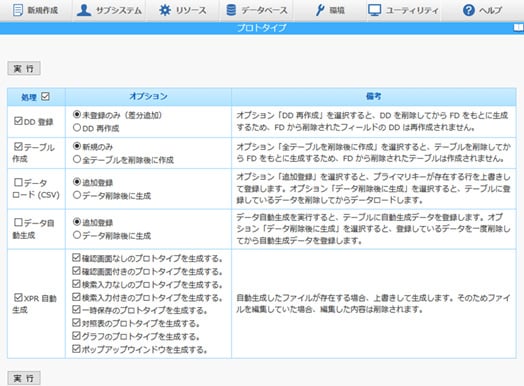Viewport: 524px width, 386px height.
Task: Click the 備考 column header
Action: (x=374, y=97)
